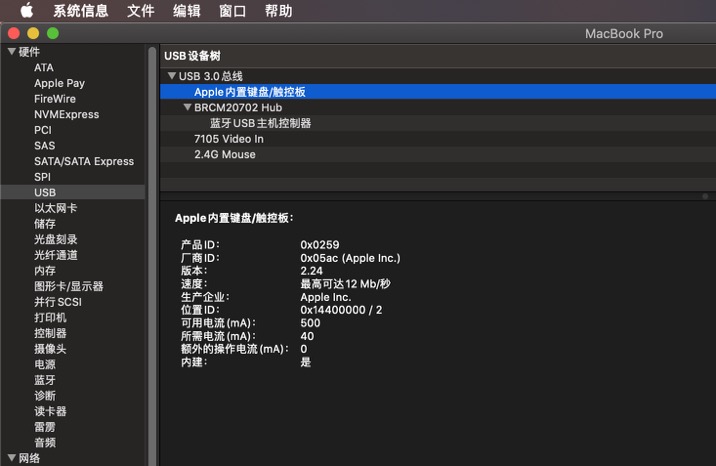Select SPI in the sidebar
The image size is (716, 466).
42,177
